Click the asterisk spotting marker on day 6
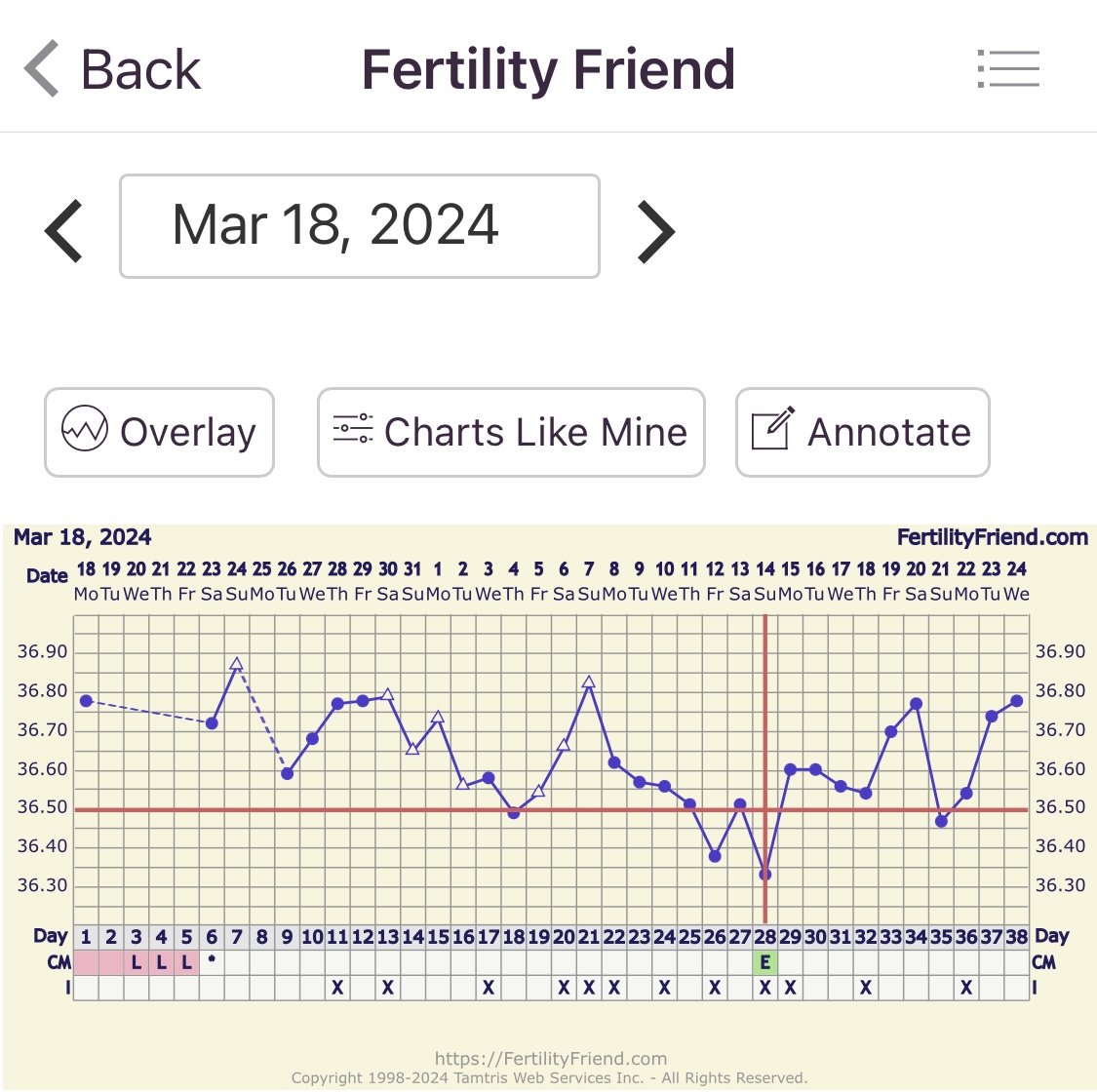 tap(212, 961)
